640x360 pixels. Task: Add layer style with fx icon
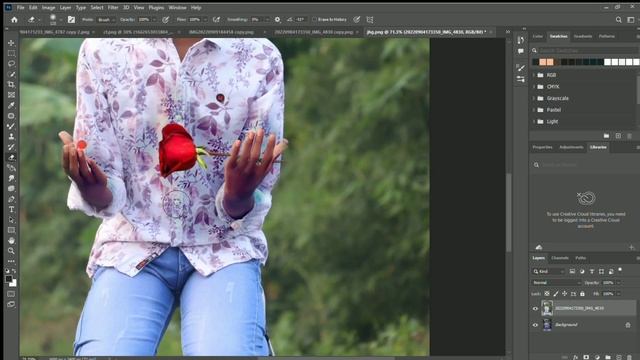point(576,357)
